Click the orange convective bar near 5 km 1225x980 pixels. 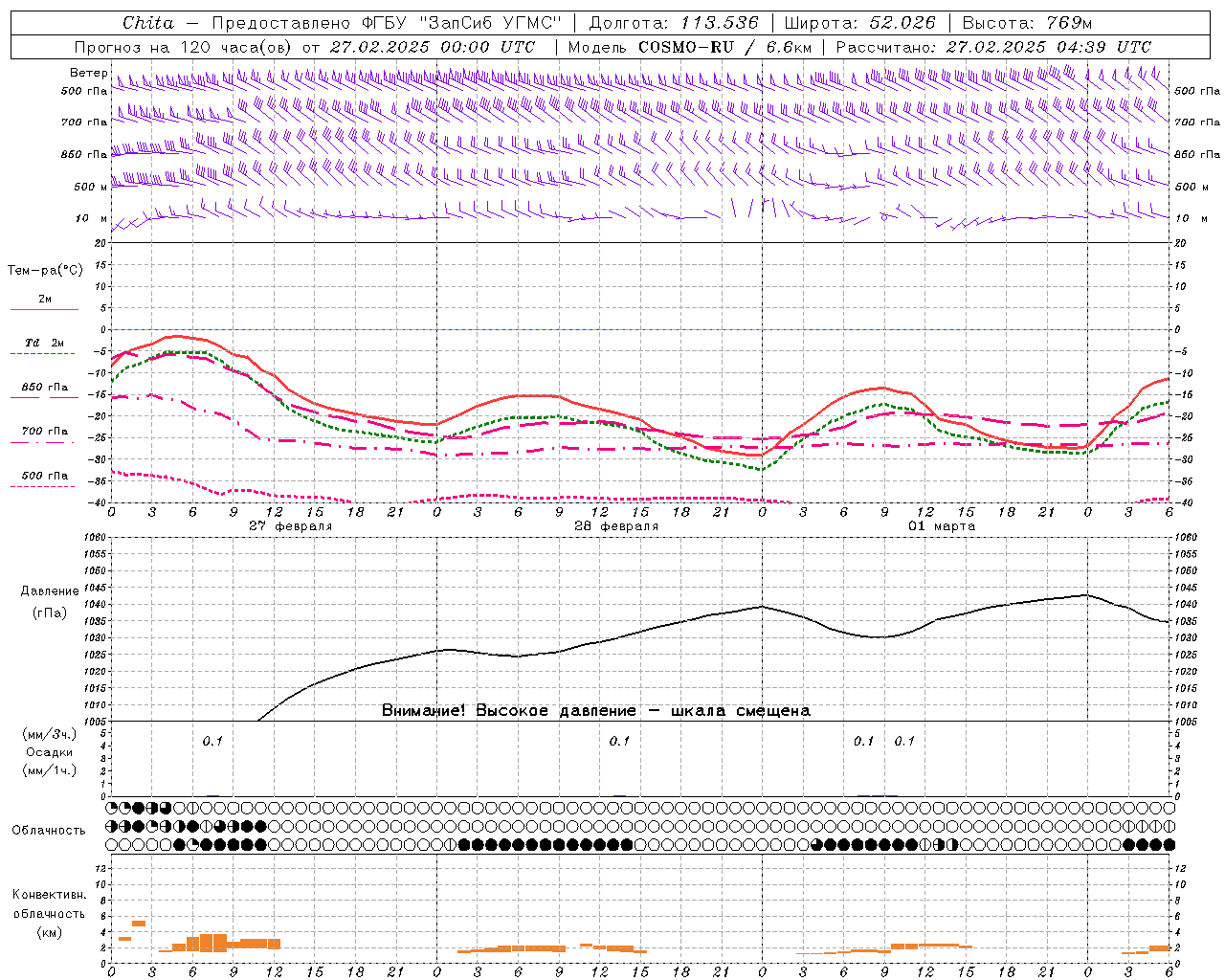point(139,923)
